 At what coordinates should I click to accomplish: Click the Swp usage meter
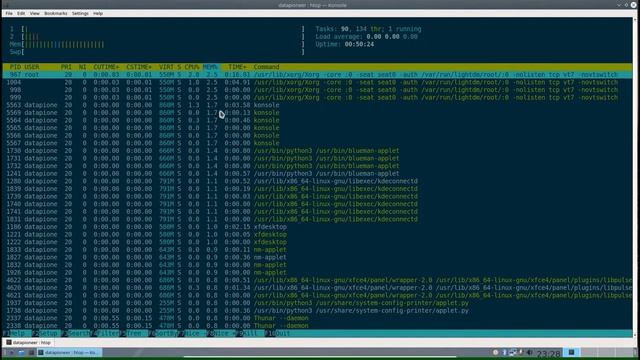click(157, 52)
